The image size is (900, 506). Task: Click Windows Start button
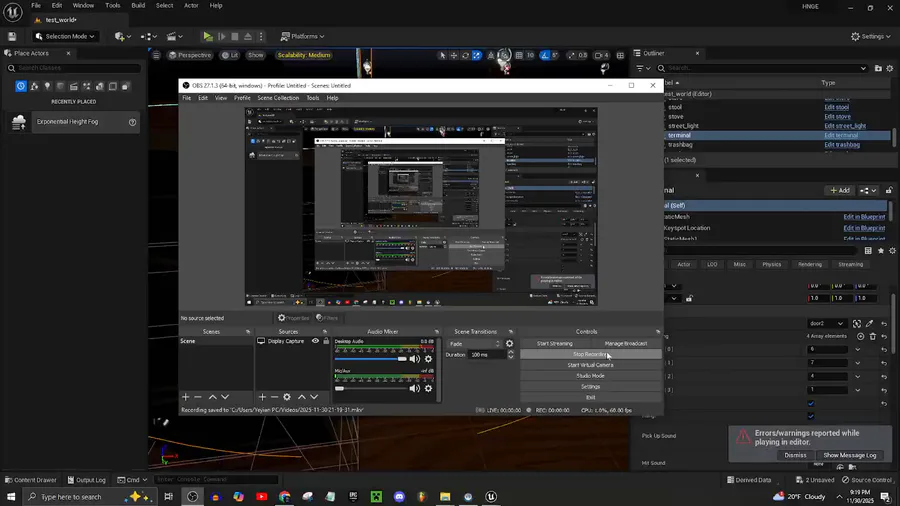[x=10, y=496]
